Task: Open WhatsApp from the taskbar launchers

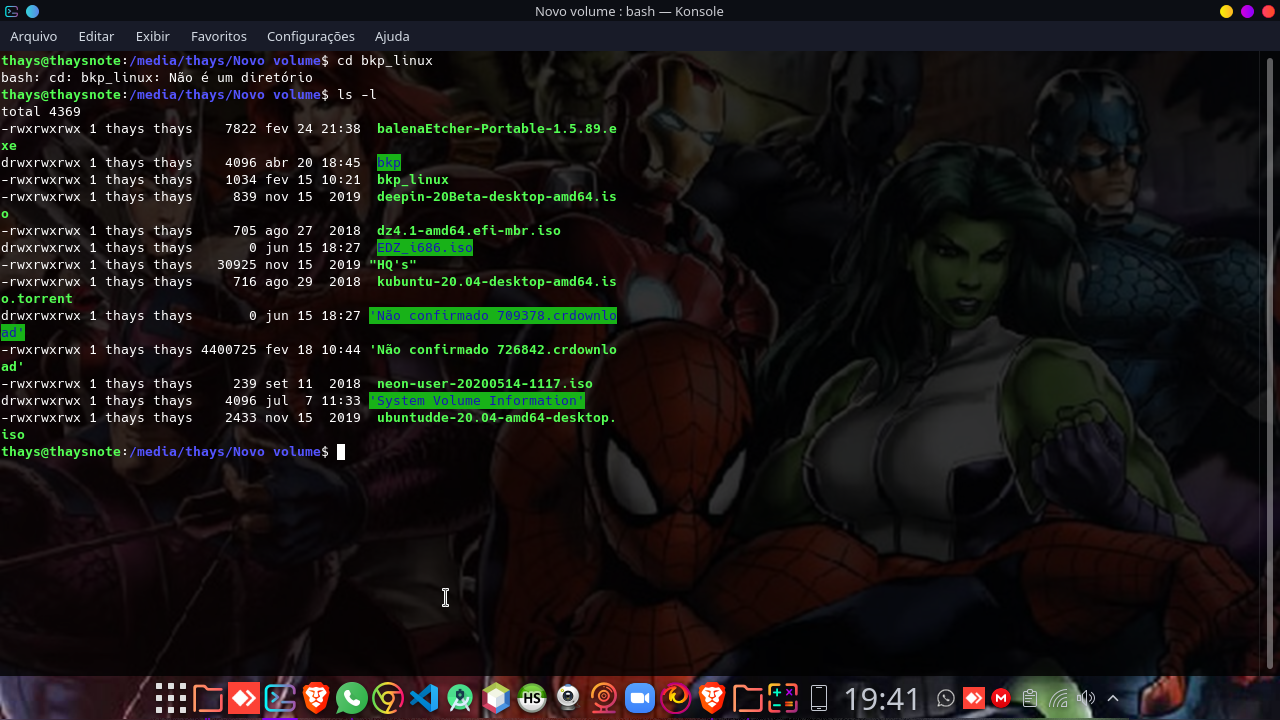Action: pos(352,698)
